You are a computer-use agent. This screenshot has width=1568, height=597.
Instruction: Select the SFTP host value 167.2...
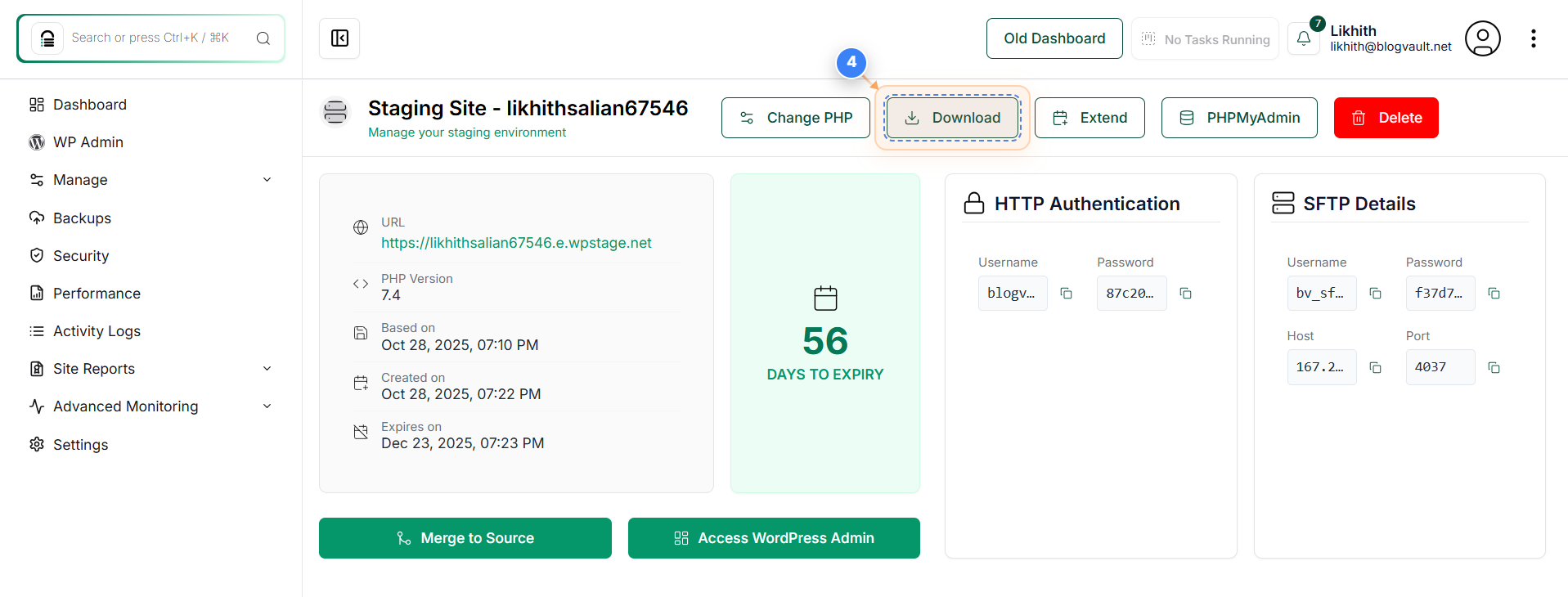click(1322, 367)
